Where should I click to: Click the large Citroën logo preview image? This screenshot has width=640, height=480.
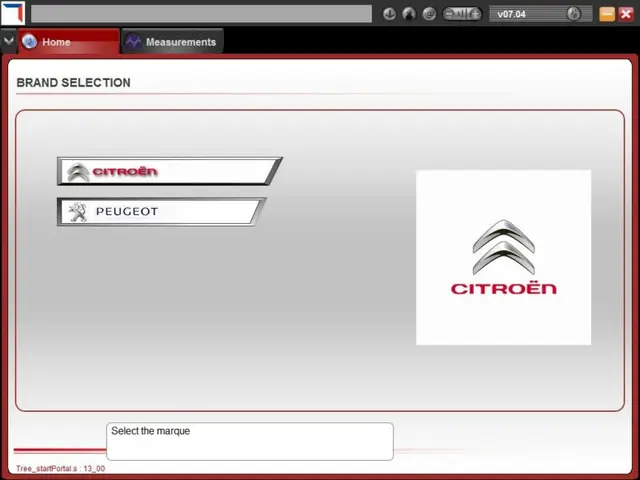coord(503,258)
